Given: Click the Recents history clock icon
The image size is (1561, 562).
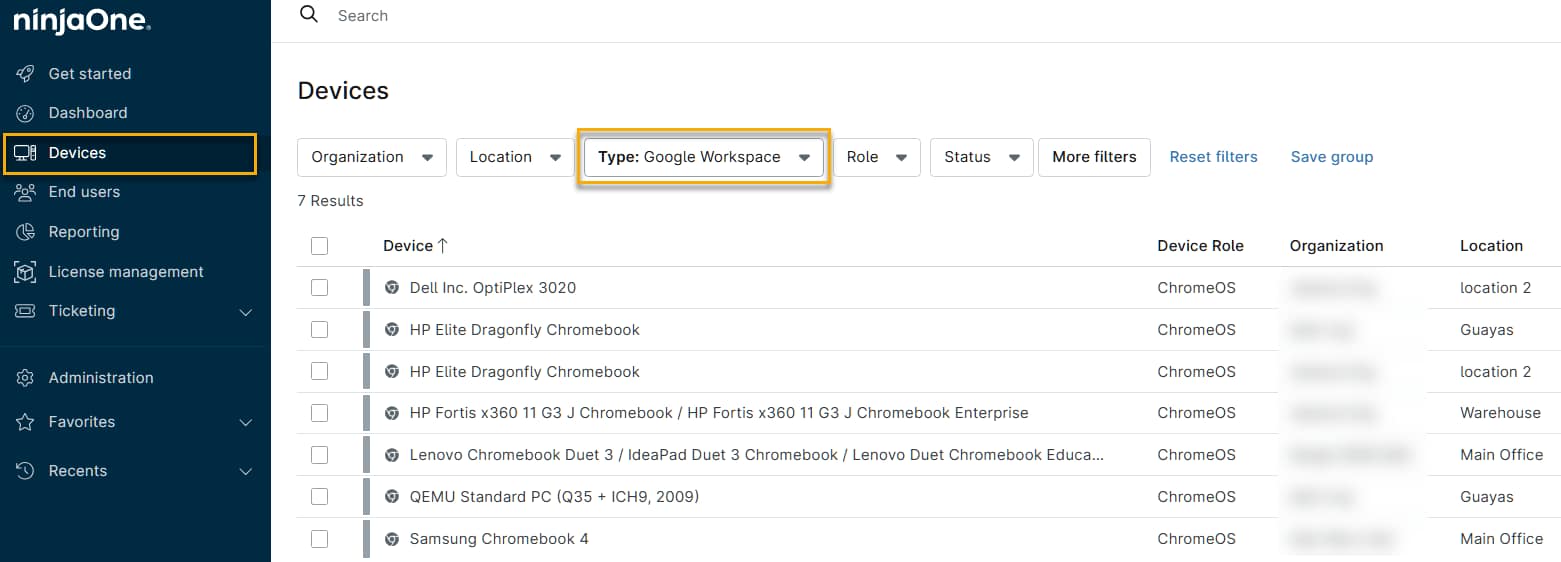Looking at the screenshot, I should (x=26, y=471).
